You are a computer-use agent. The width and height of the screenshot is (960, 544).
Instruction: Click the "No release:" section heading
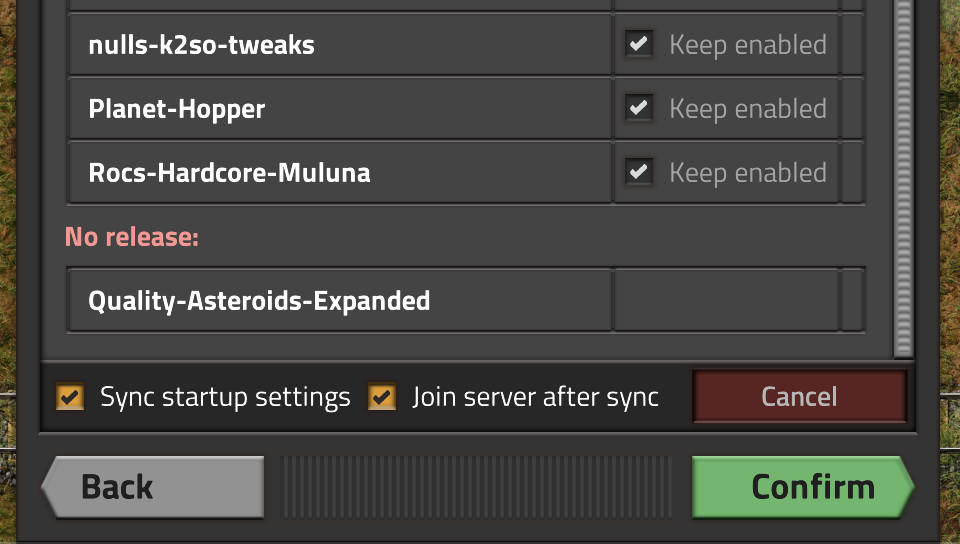(132, 237)
